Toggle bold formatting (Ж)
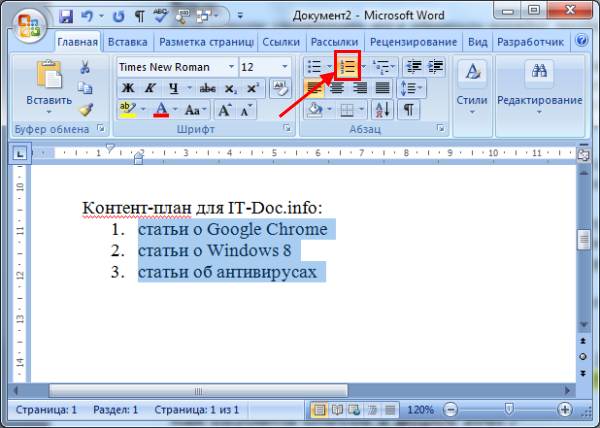 click(127, 88)
